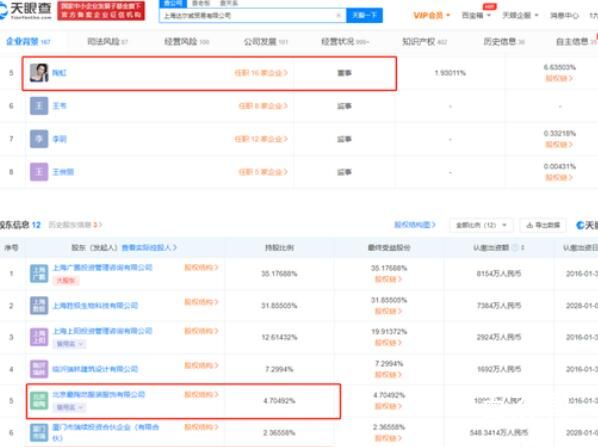598x447 pixels.
Task: Open 消息中心 in the top bar
Action: click(x=564, y=16)
